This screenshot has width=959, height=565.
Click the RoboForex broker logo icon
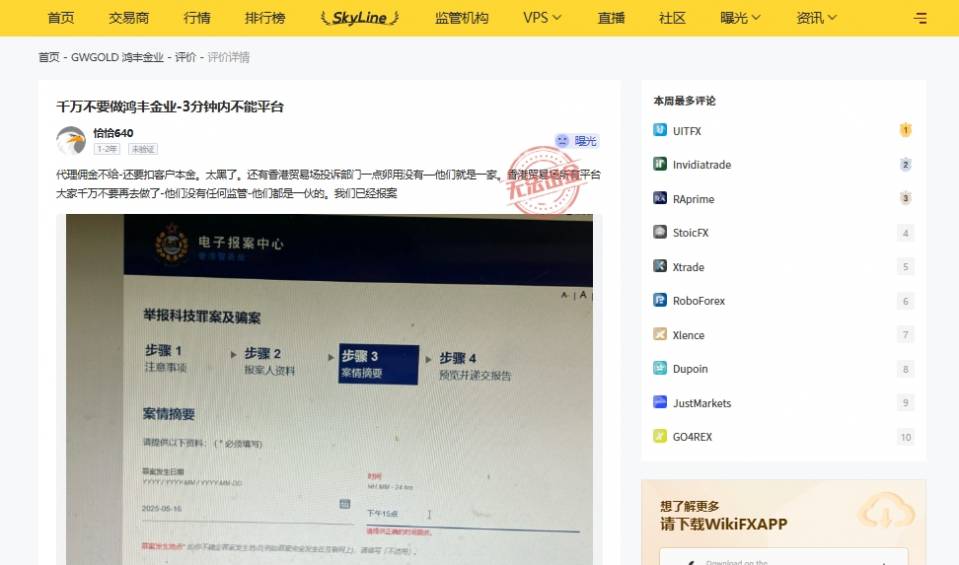pyautogui.click(x=660, y=300)
